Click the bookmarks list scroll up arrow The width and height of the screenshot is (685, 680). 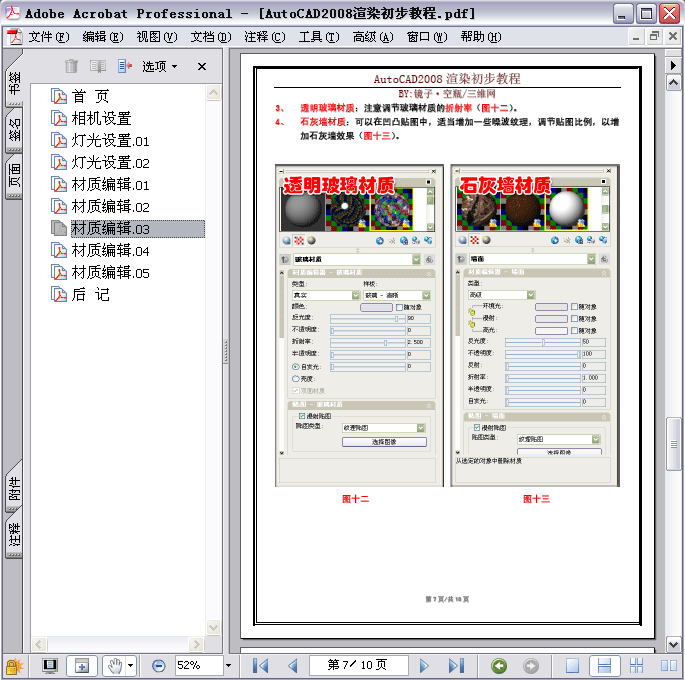tap(214, 93)
